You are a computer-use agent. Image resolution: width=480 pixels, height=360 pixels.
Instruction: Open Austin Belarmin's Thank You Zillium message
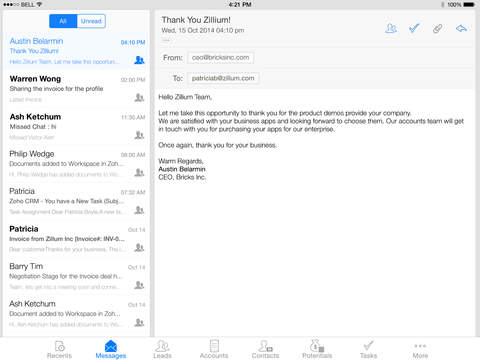76,51
